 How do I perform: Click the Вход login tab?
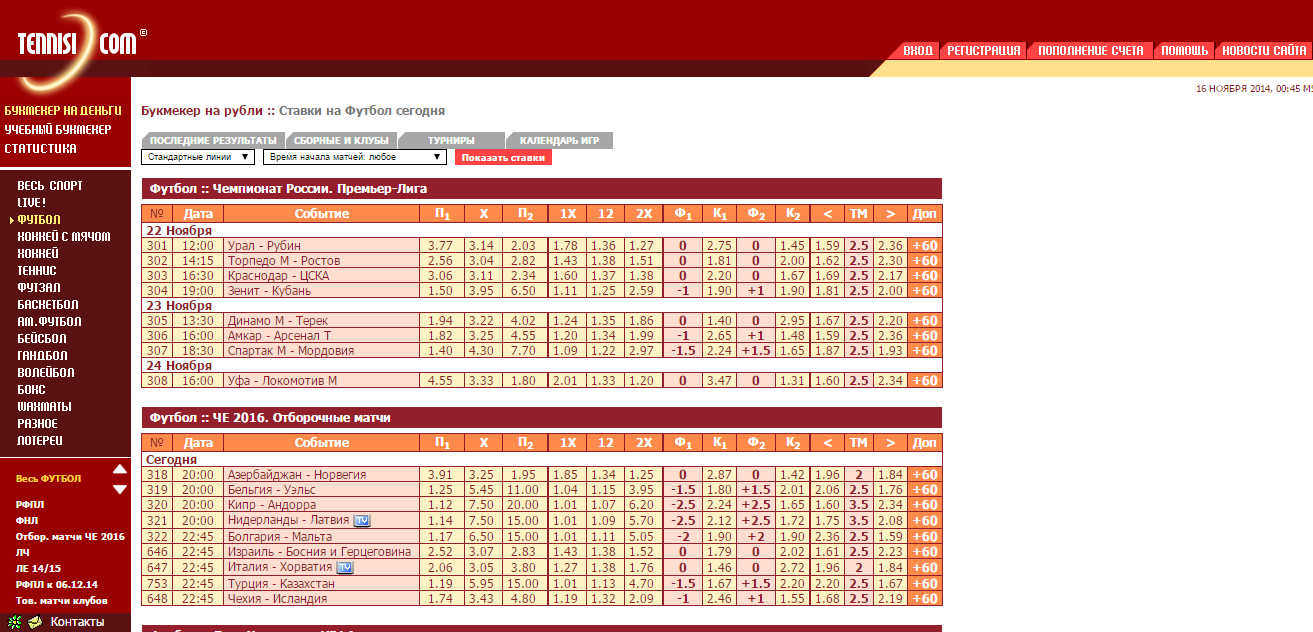coord(917,50)
